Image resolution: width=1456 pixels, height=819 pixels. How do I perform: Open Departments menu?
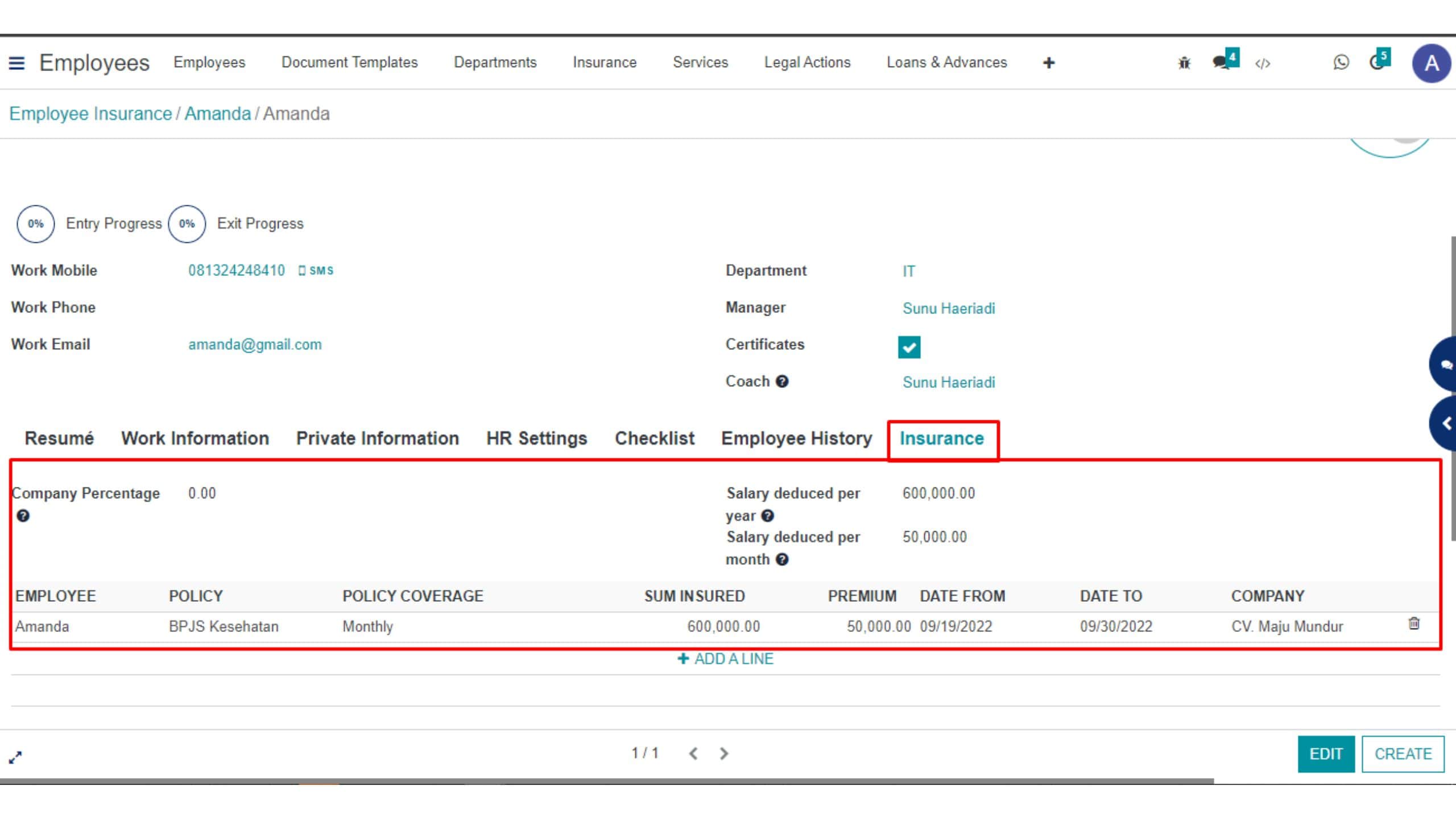tap(495, 63)
